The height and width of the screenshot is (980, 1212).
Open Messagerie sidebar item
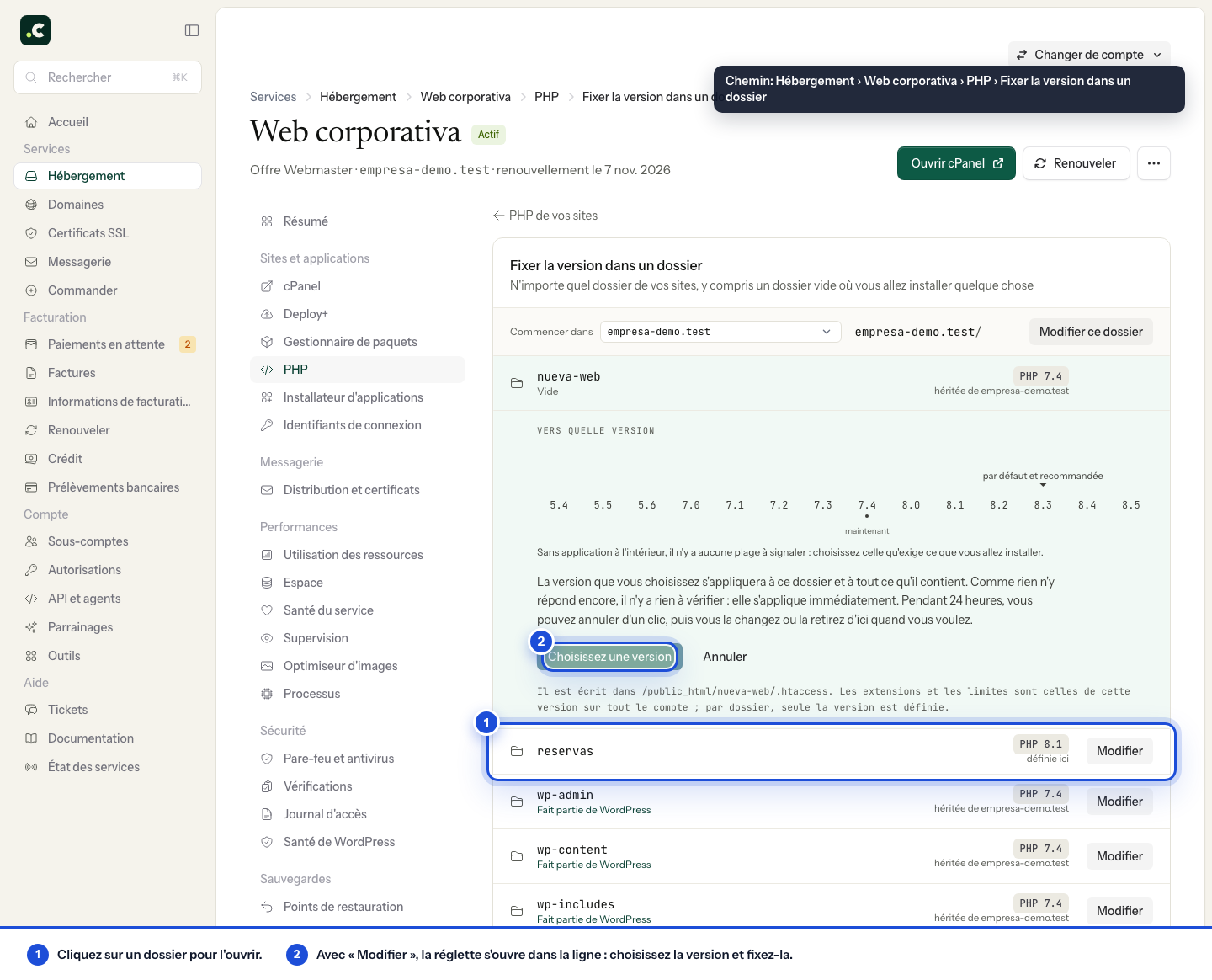[108, 262]
